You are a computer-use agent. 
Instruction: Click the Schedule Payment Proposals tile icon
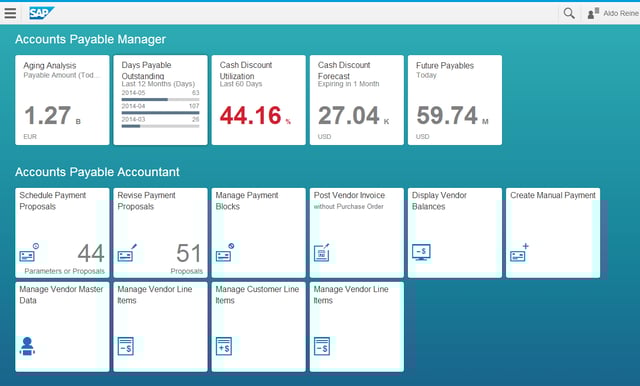click(x=29, y=253)
